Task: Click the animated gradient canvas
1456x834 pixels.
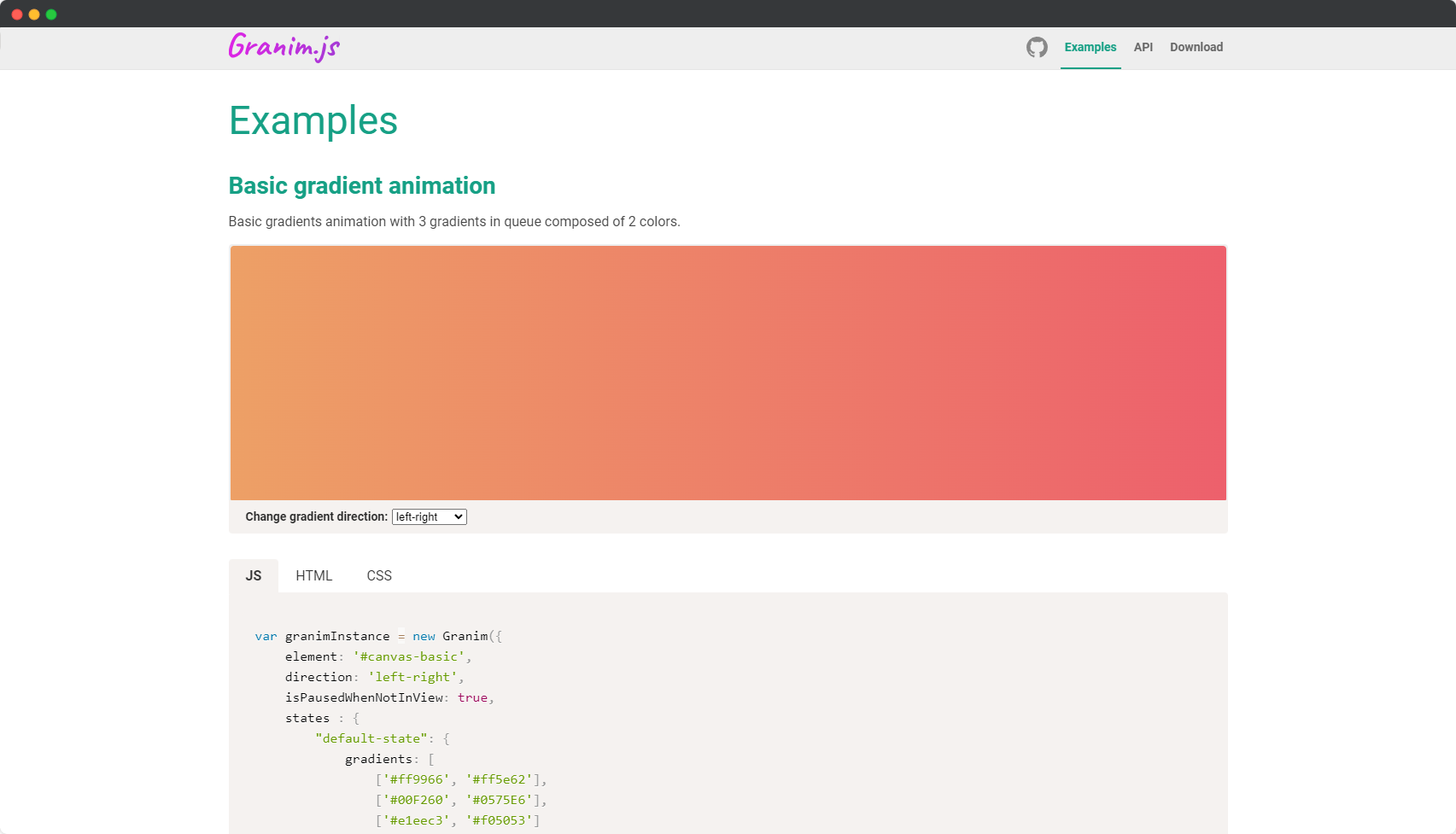Action: [x=728, y=373]
